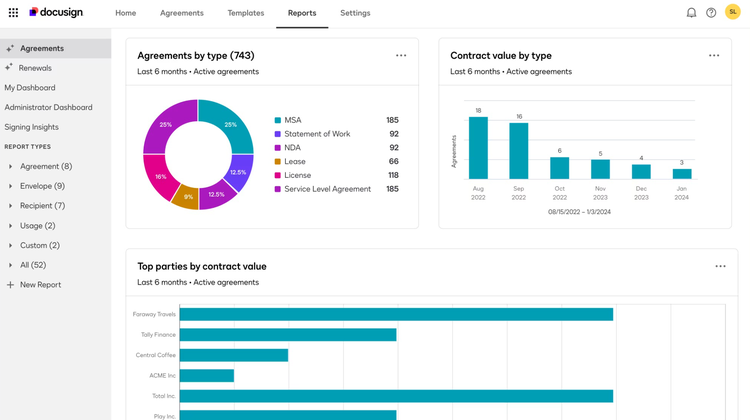Click the ACME Inc bar
Image resolution: width=750 pixels, height=420 pixels.
[x=207, y=376]
